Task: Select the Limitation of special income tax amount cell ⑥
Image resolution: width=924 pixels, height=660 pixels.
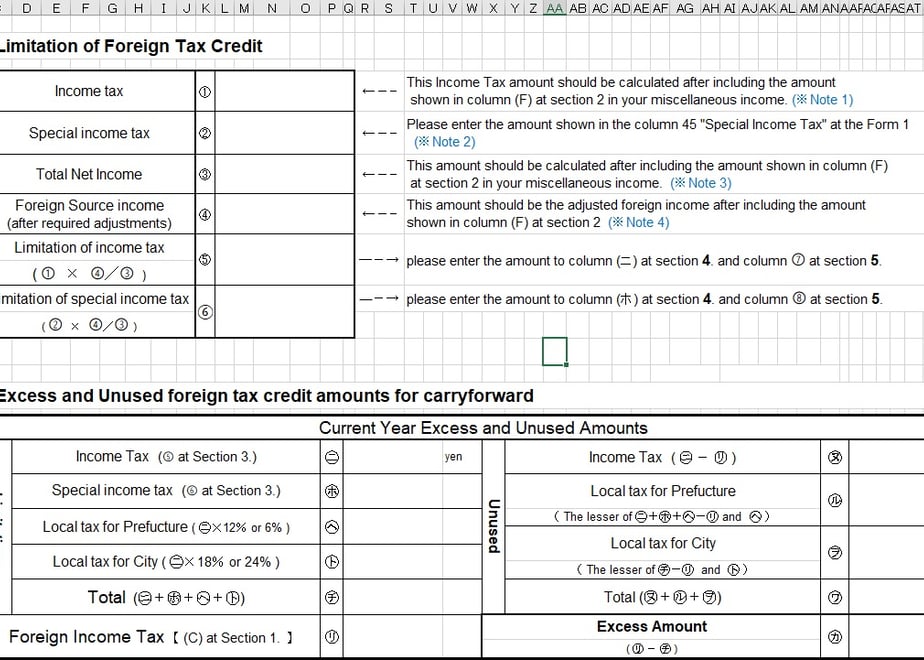Action: tap(285, 312)
